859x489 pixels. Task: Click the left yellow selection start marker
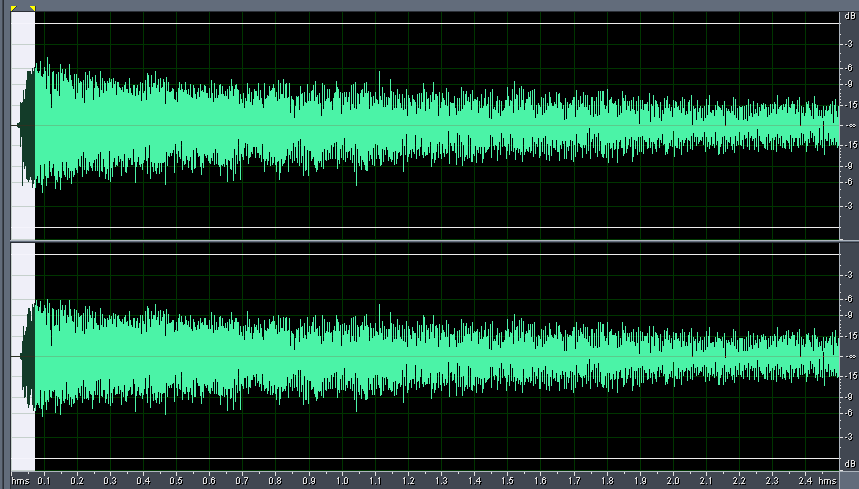13,9
